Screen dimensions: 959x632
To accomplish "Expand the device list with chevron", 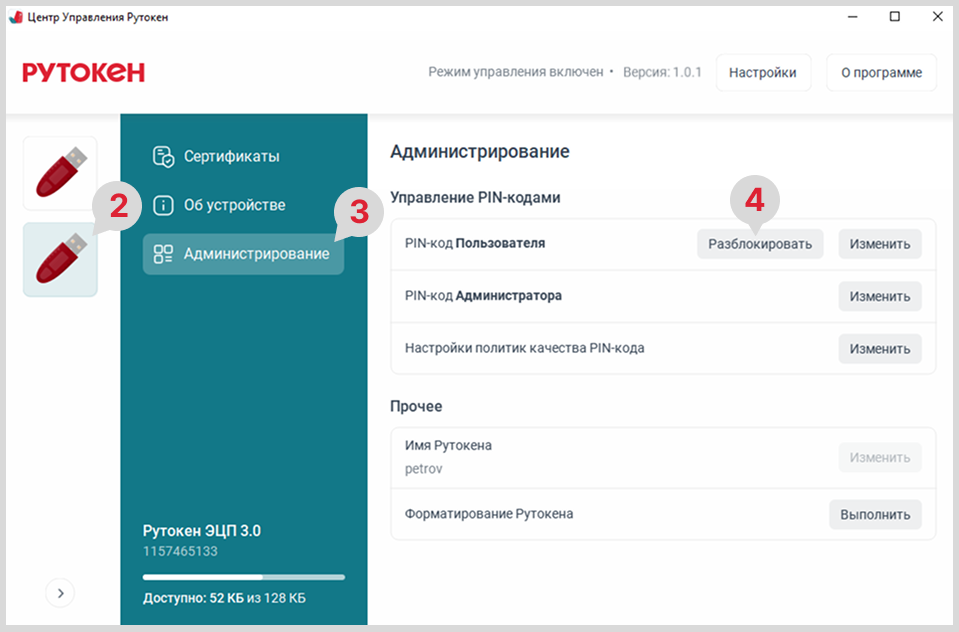I will [x=60, y=593].
